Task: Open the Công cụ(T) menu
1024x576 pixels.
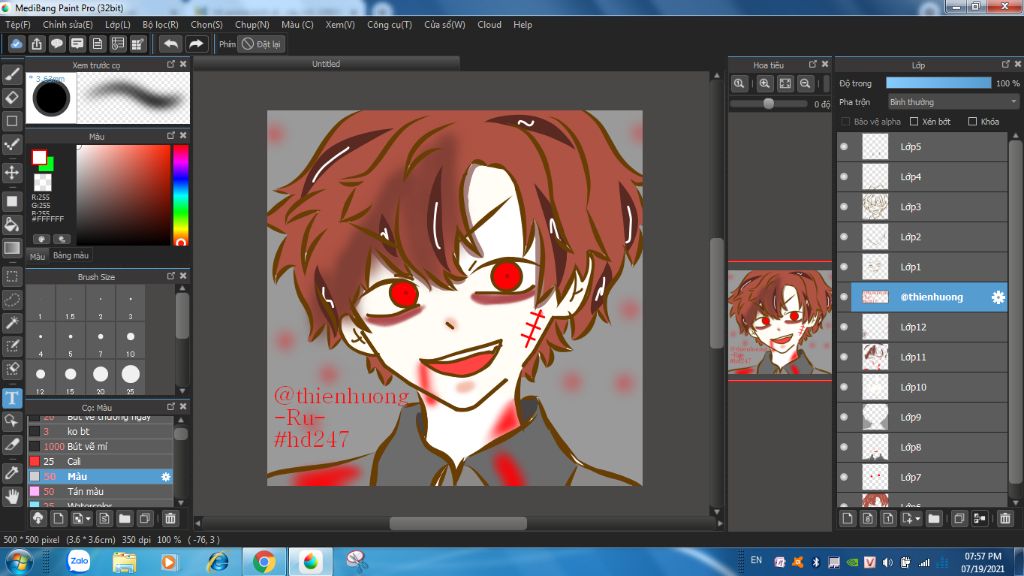Action: (389, 25)
